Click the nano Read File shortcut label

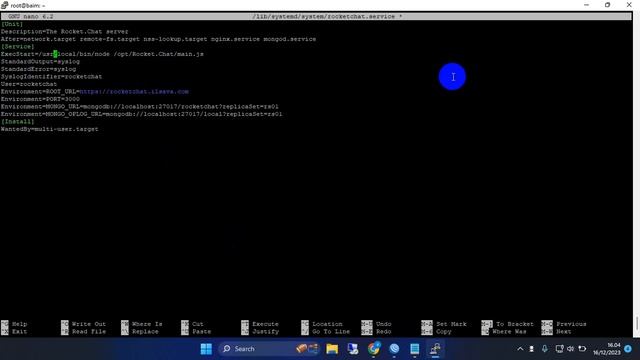click(x=89, y=331)
